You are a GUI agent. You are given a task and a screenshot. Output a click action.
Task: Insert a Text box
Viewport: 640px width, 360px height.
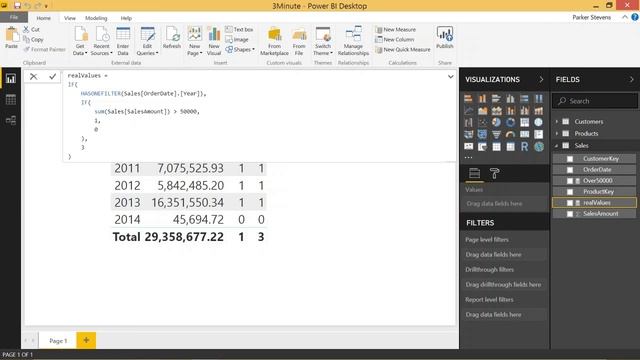pos(239,29)
